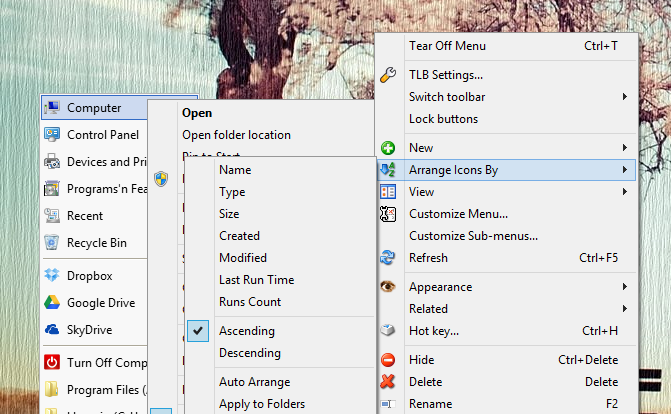Open the Google Drive icon entry
671x414 pixels.
(x=52, y=303)
